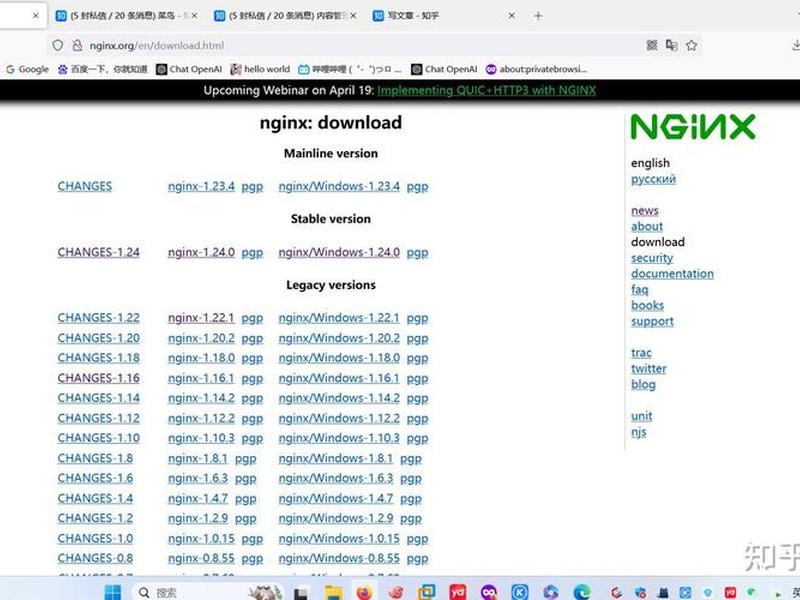
Task: Click the blue K app taskbar icon
Action: (x=520, y=592)
